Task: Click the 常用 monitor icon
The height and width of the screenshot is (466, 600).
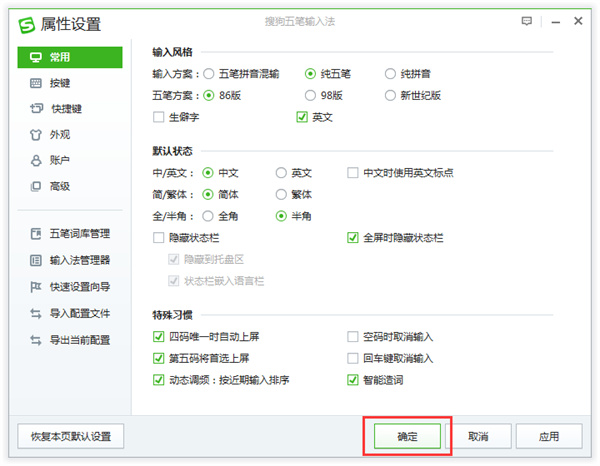Action: point(36,57)
